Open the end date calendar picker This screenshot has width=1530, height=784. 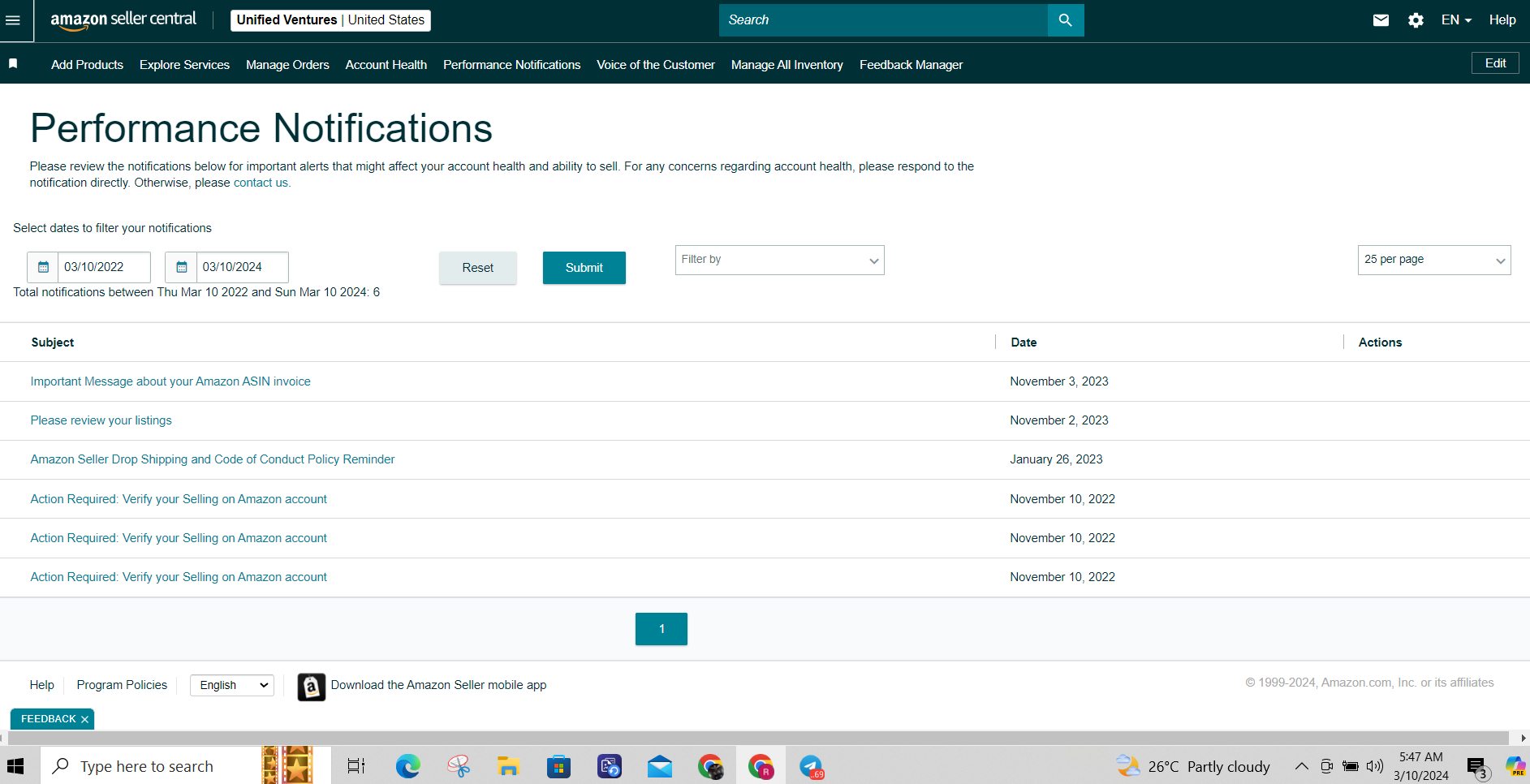coord(181,267)
